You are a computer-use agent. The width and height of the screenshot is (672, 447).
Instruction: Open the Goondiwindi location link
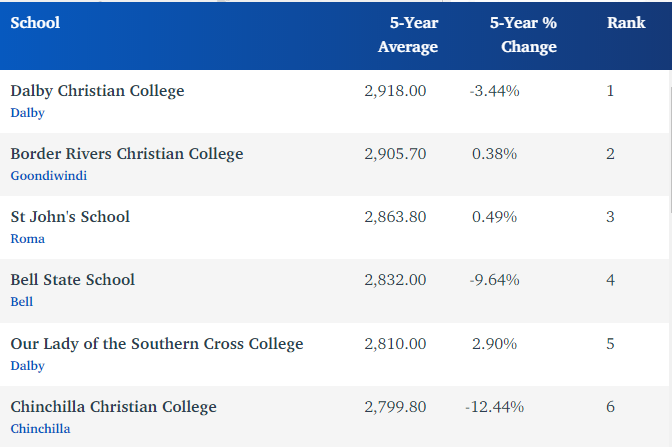coord(46,176)
